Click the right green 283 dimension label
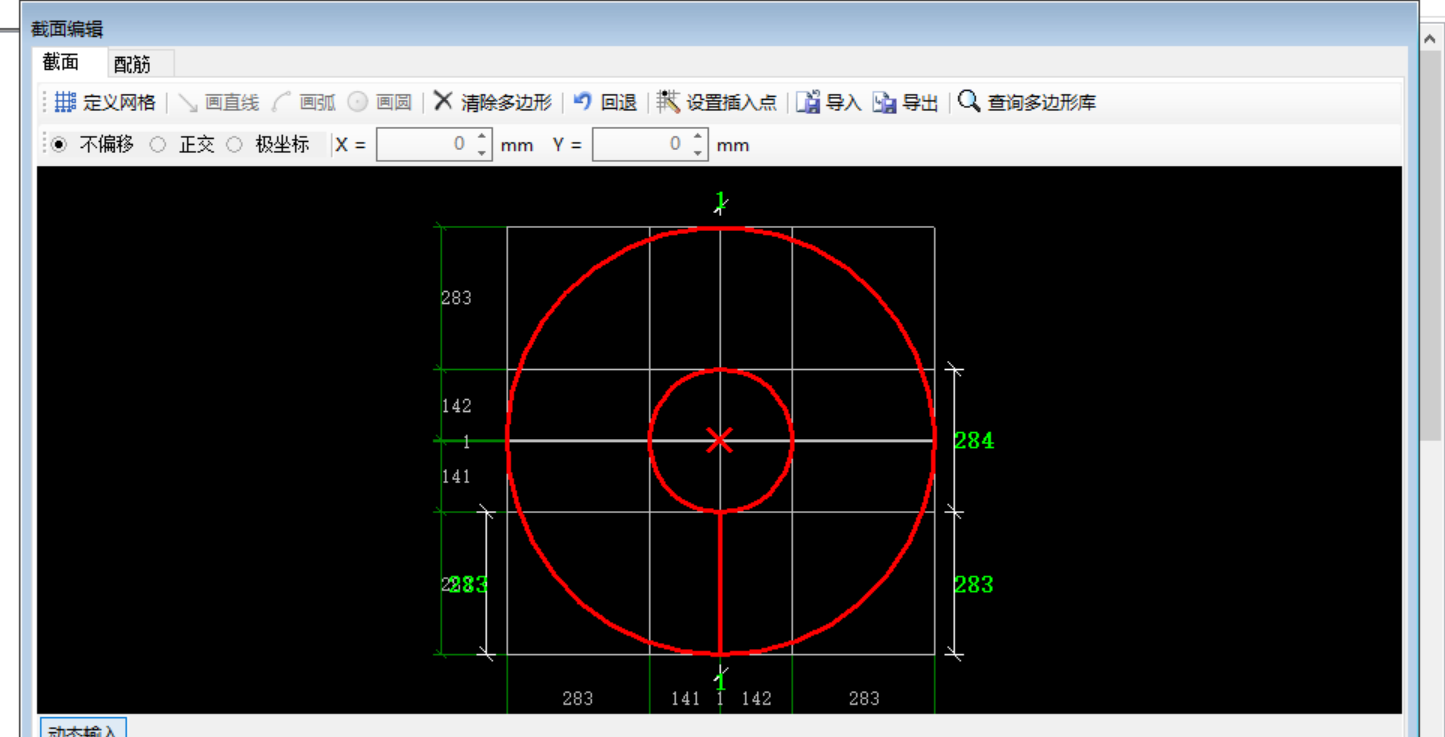This screenshot has width=1445, height=737. point(973,584)
